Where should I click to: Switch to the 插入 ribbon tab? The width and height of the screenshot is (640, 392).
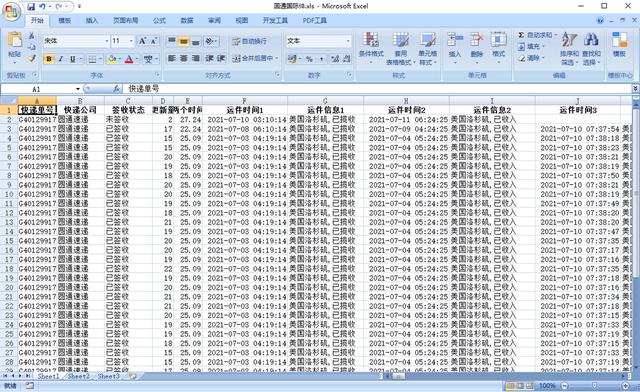point(92,20)
